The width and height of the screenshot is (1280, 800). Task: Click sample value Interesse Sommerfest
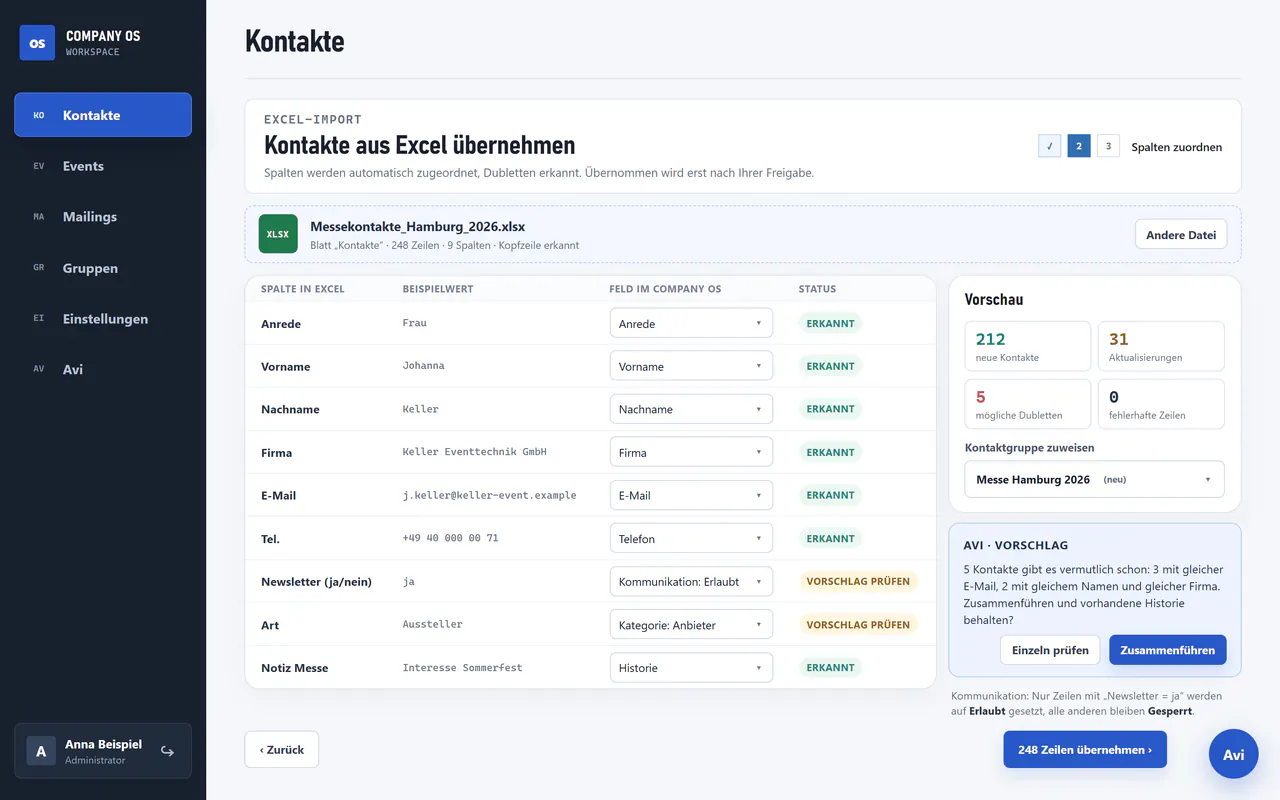tap(462, 667)
